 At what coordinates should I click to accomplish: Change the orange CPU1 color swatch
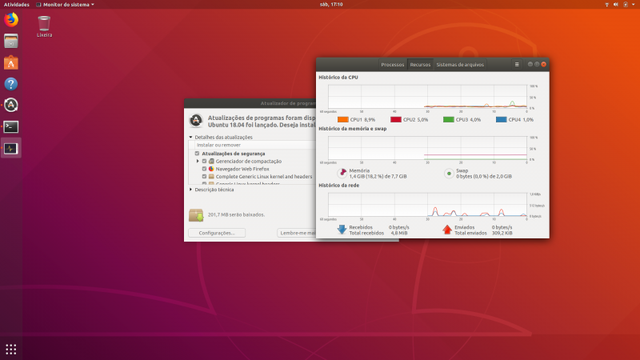(x=343, y=120)
